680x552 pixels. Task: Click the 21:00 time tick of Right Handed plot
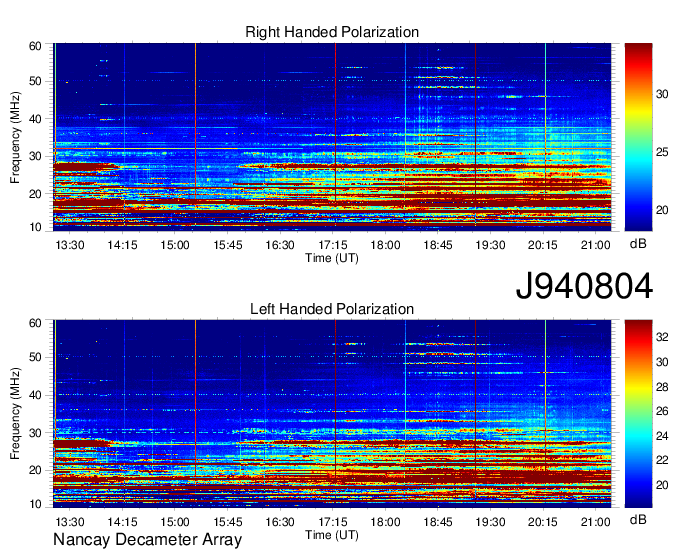(595, 245)
